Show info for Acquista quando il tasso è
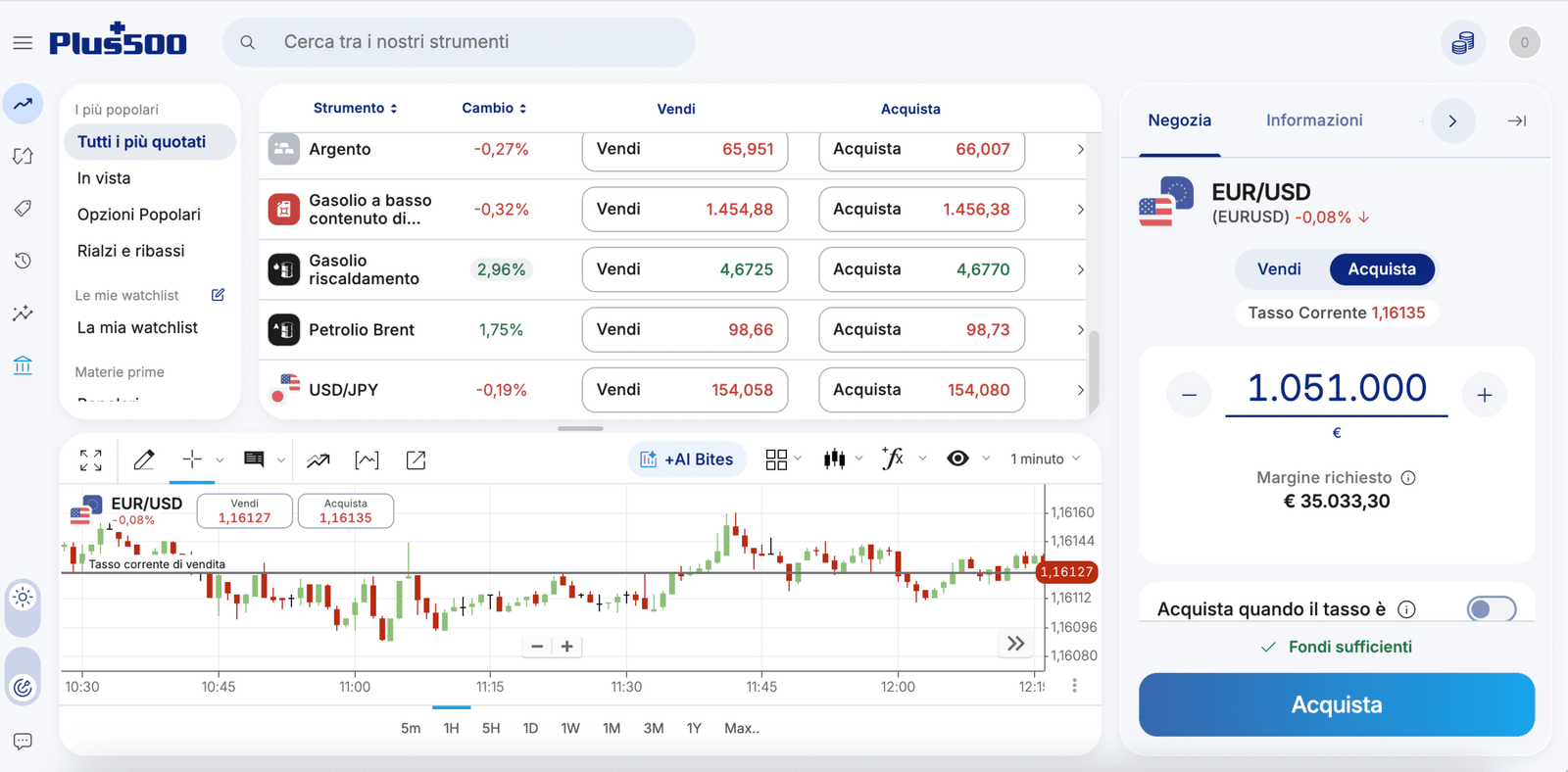 pos(1406,609)
